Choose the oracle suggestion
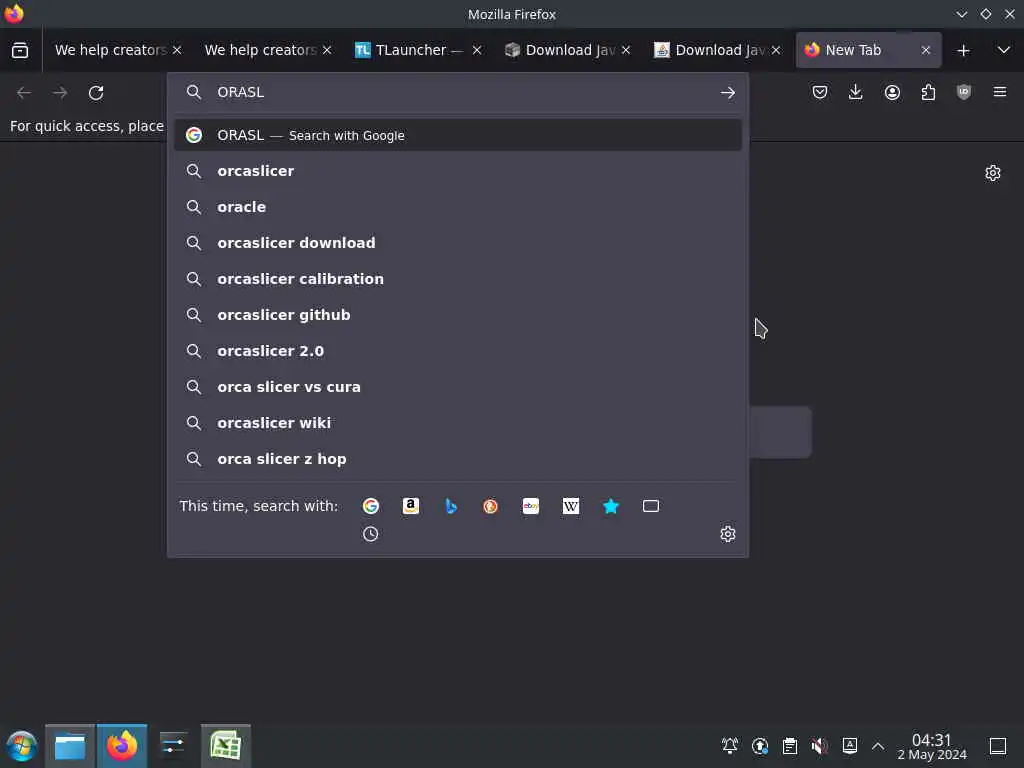This screenshot has width=1024, height=768. [458, 207]
